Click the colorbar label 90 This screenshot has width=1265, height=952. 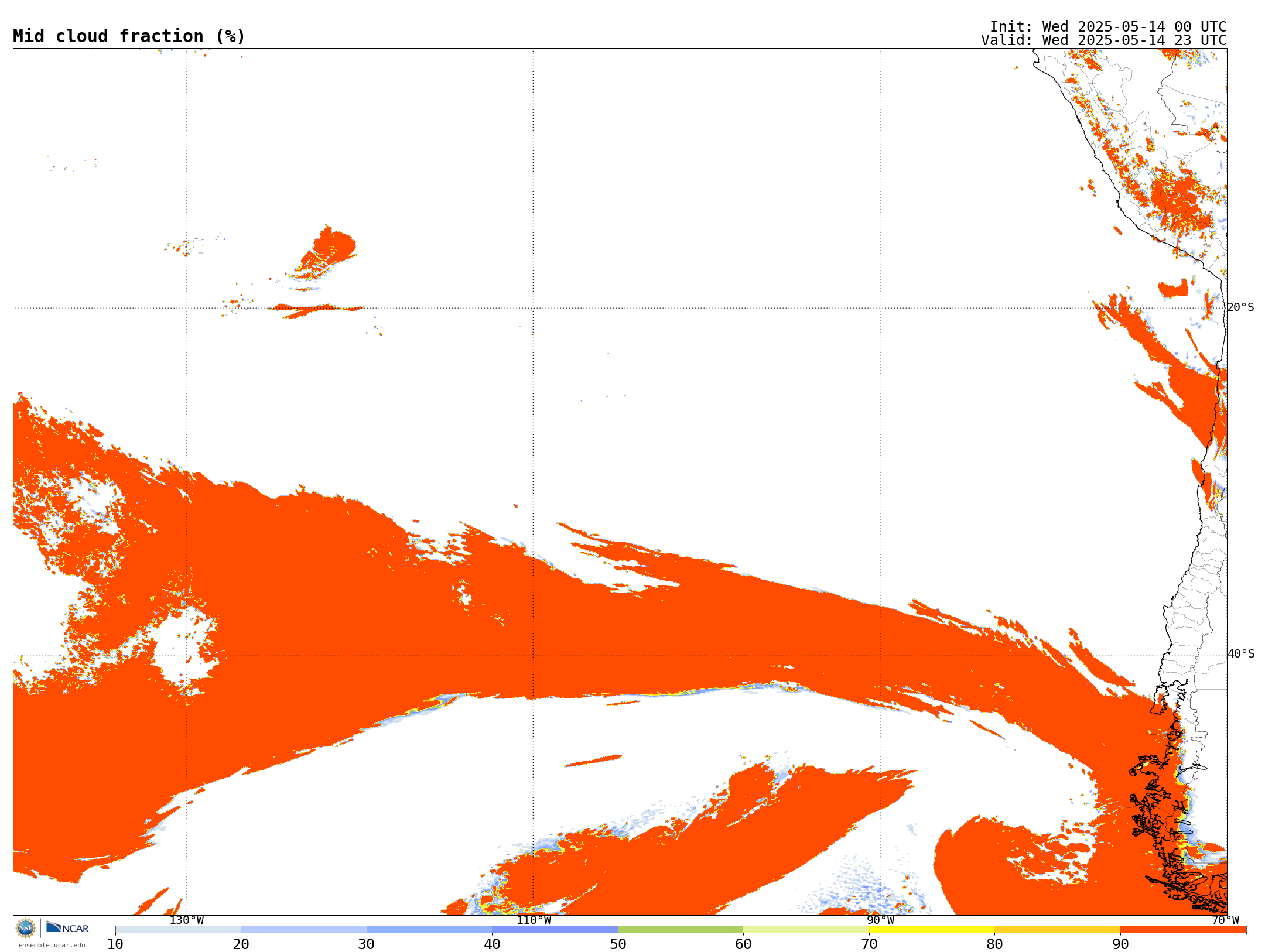(x=1120, y=944)
